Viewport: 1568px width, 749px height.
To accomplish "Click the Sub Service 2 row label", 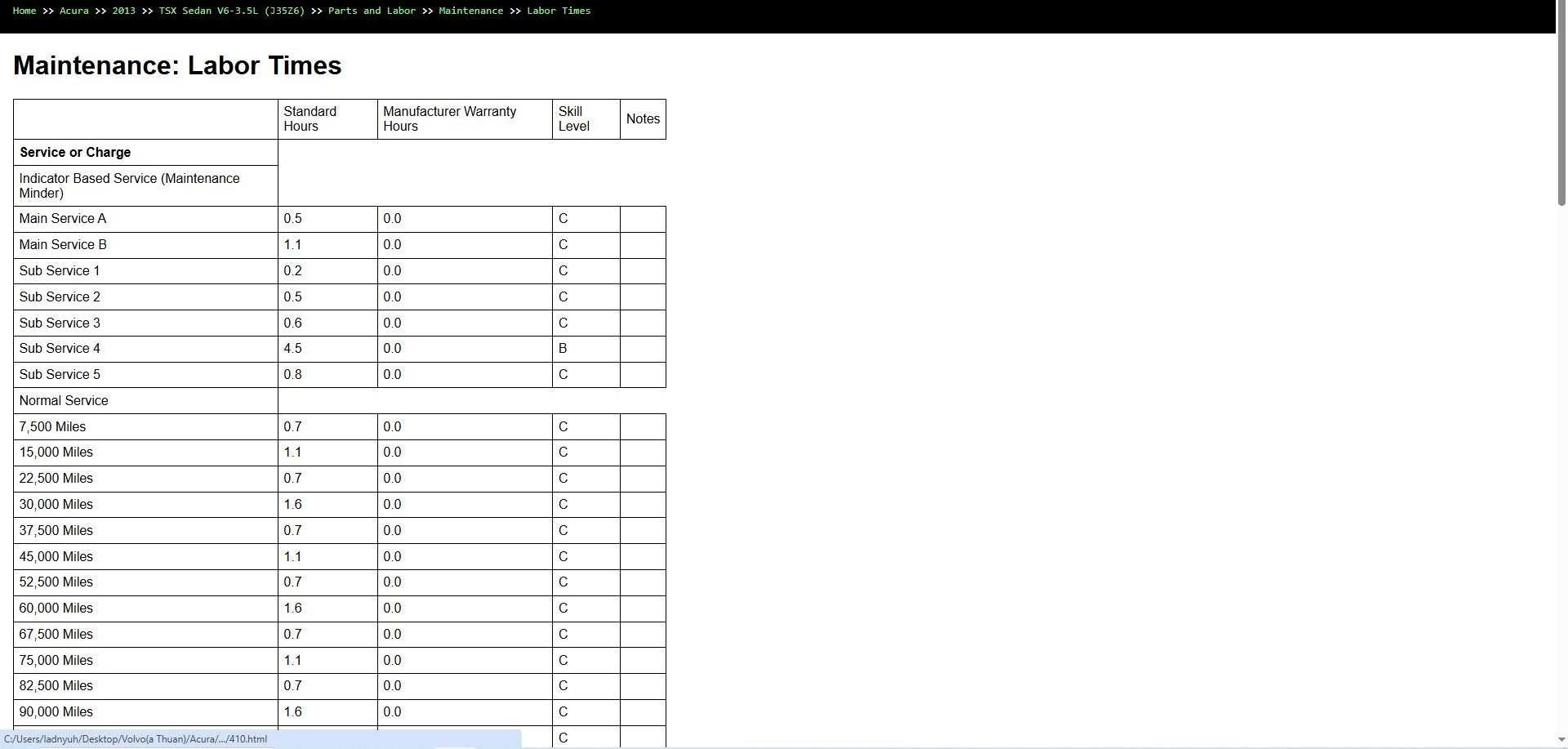I will (60, 297).
